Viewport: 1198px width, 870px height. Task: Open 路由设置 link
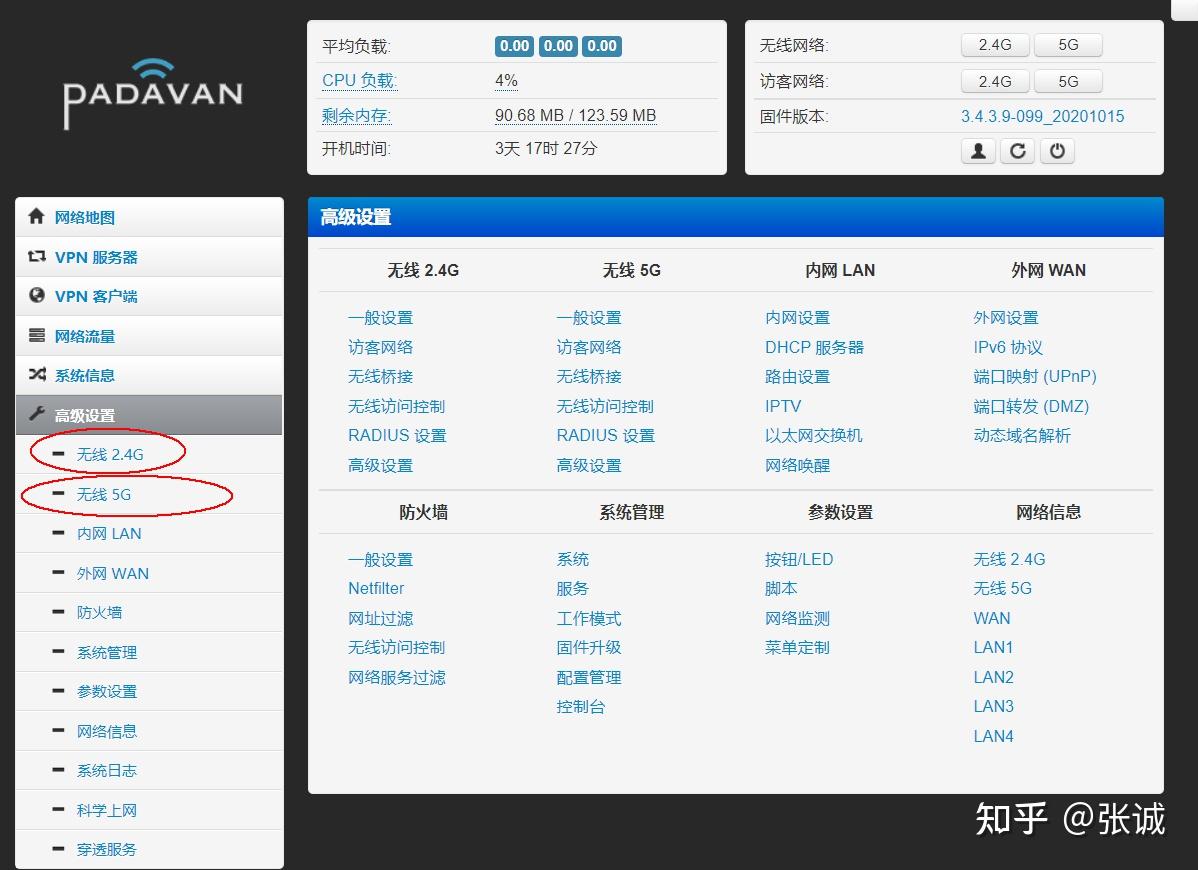798,377
